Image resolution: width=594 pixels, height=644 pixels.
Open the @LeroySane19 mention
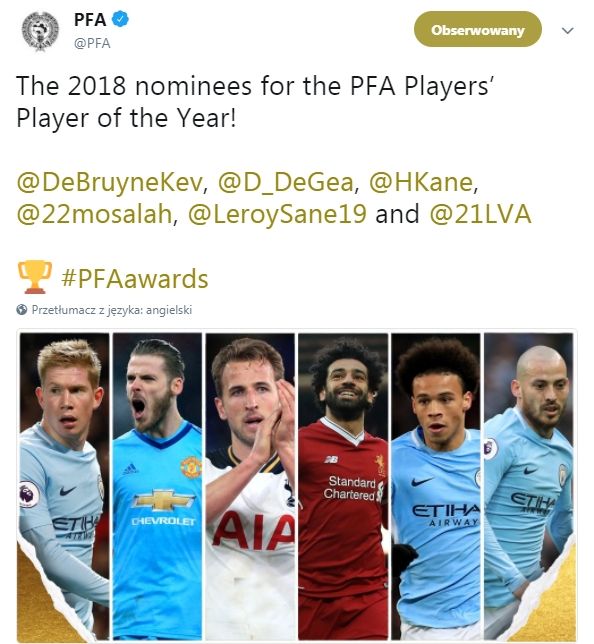pos(277,214)
